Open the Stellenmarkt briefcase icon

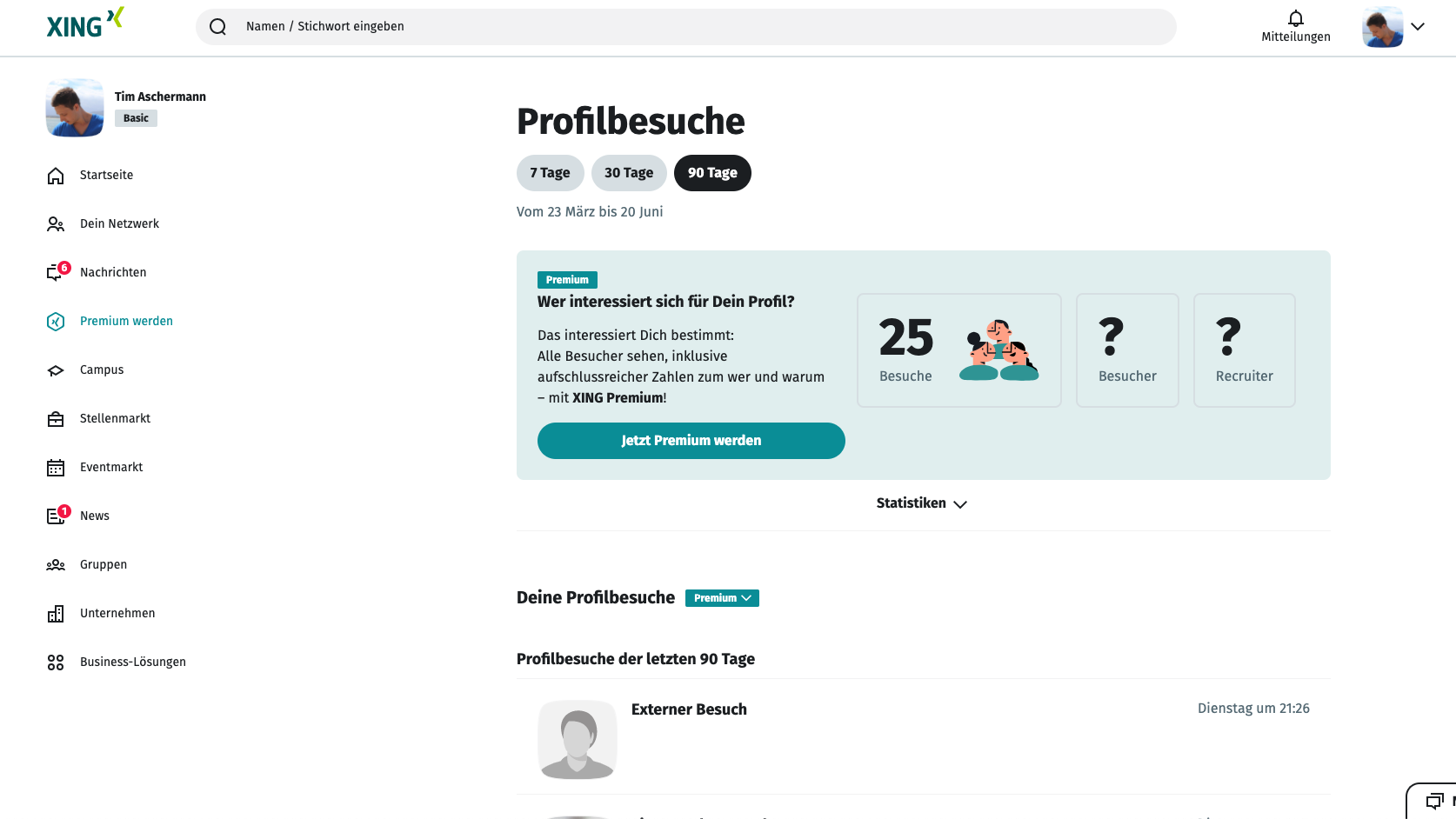point(56,419)
